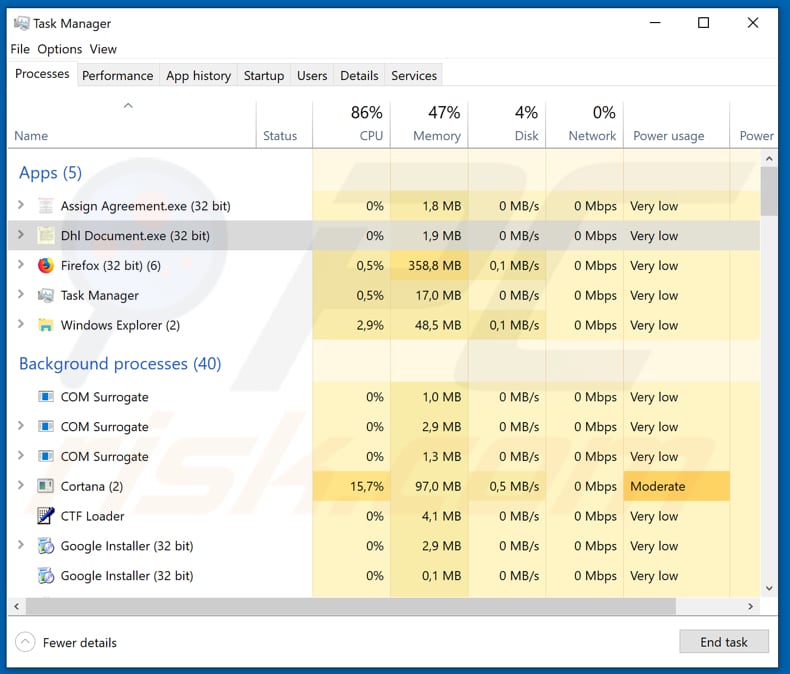The image size is (790, 674).
Task: Select the Processes tab
Action: point(42,74)
